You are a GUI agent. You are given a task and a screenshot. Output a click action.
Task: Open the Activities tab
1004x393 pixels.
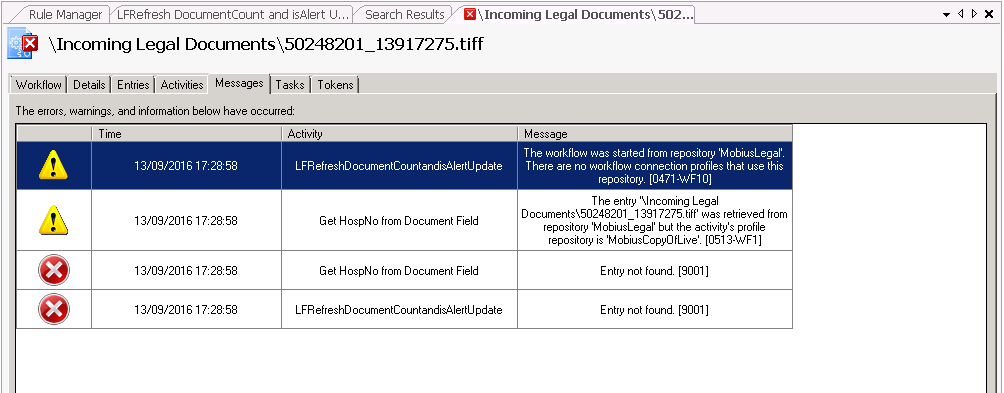(182, 84)
